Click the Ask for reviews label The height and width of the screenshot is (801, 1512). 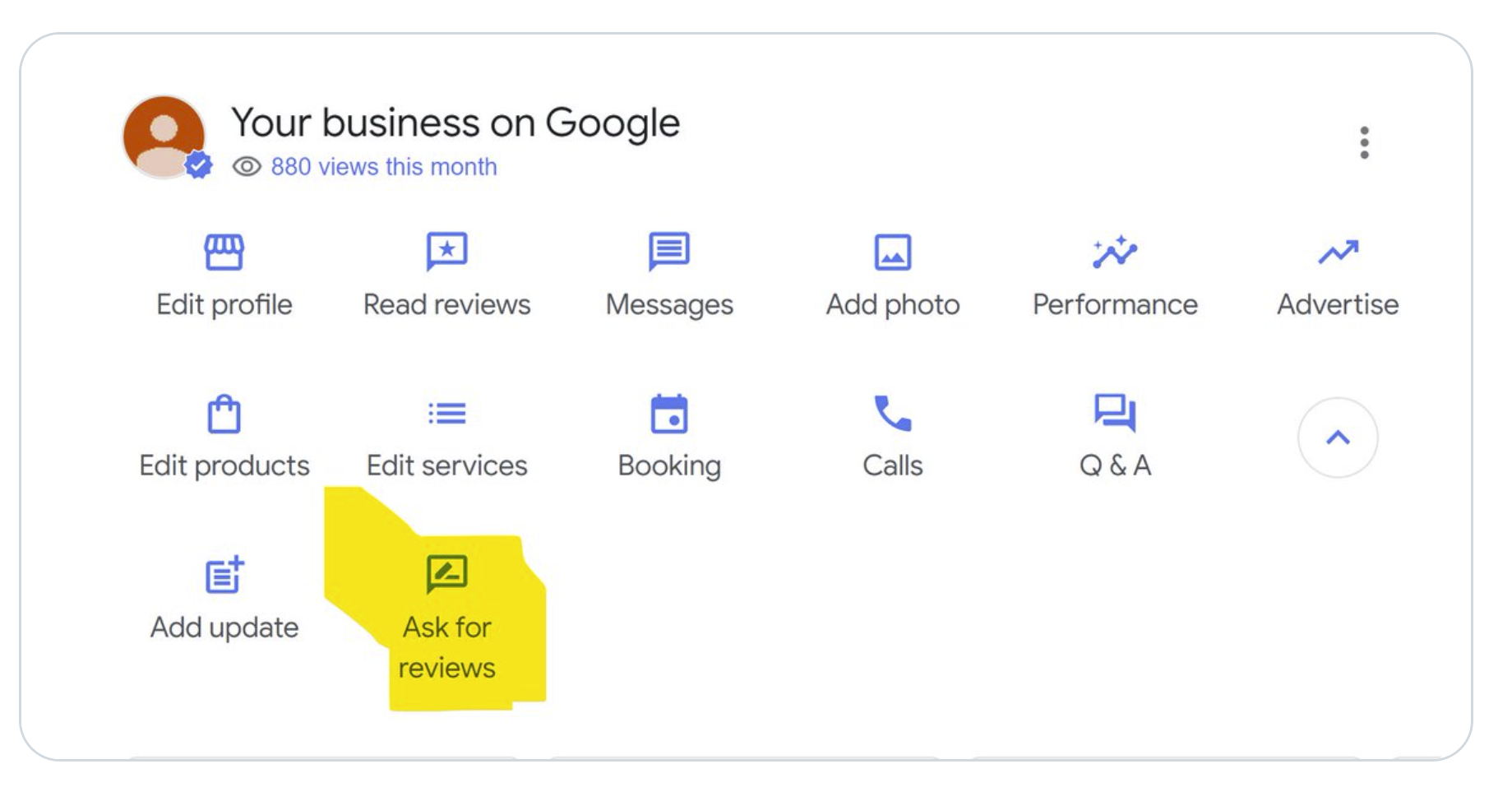click(x=446, y=647)
